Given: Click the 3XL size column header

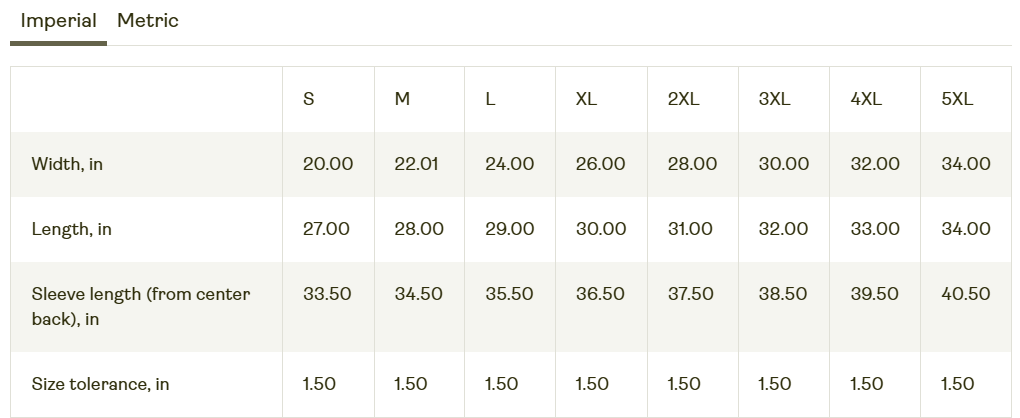Looking at the screenshot, I should [x=774, y=99].
